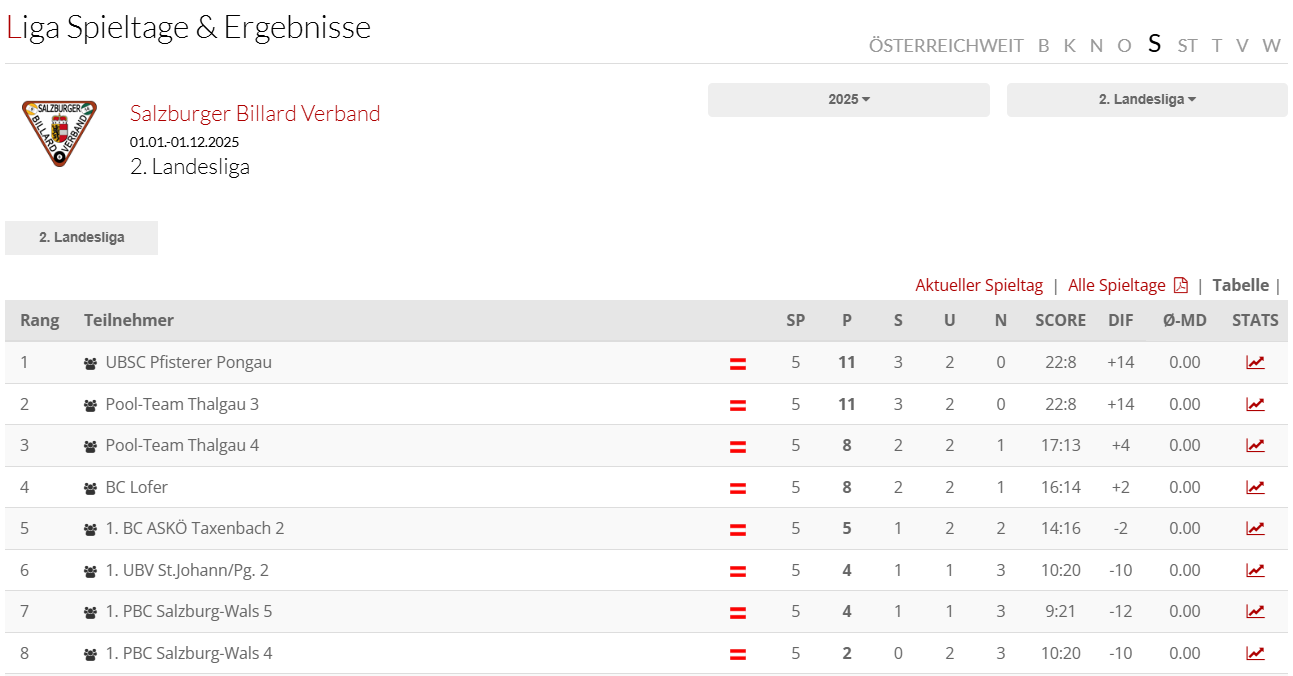
Task: Show the Tabelle view
Action: pos(1240,286)
